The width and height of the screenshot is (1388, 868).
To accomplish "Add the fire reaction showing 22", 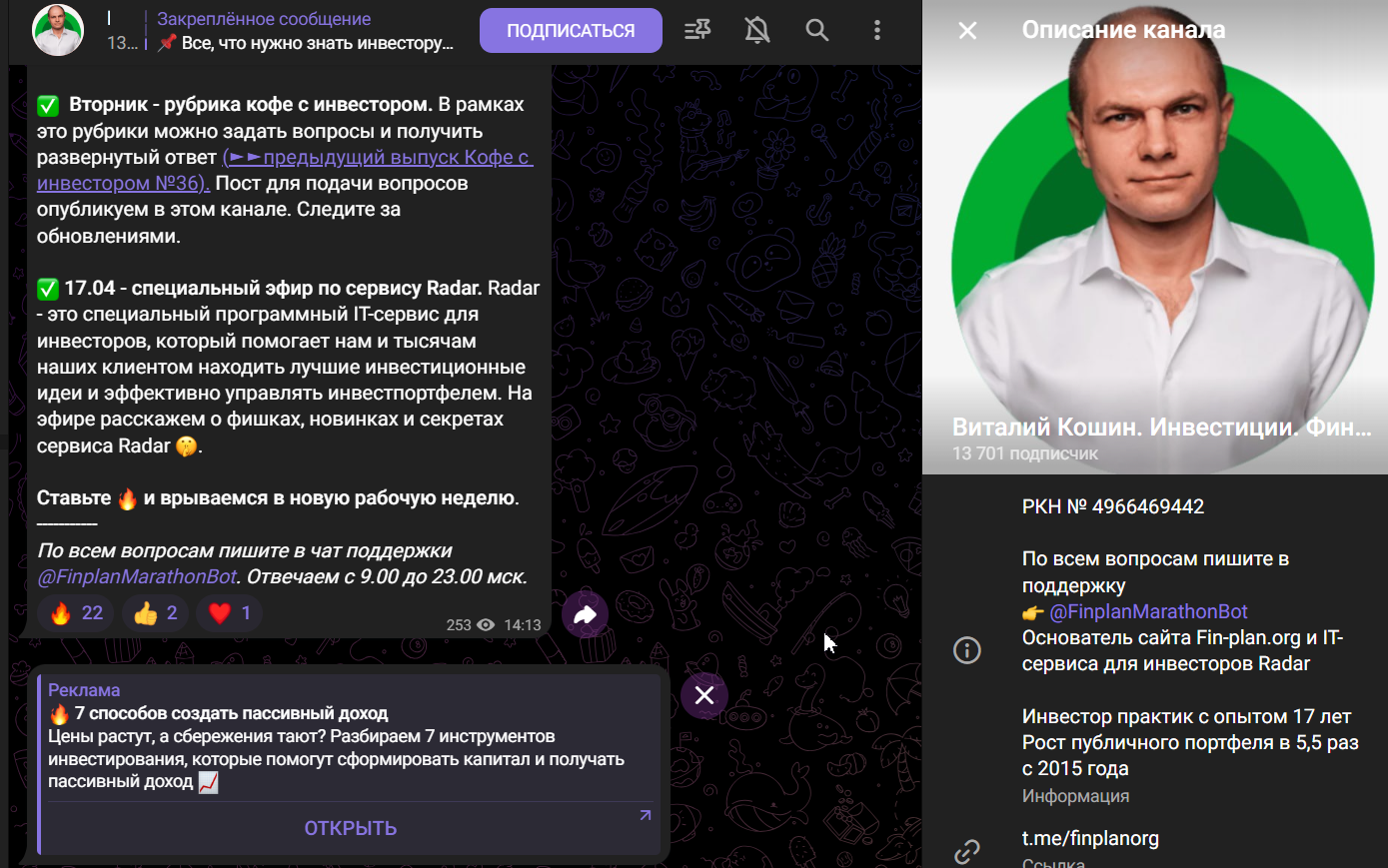I will click(76, 612).
